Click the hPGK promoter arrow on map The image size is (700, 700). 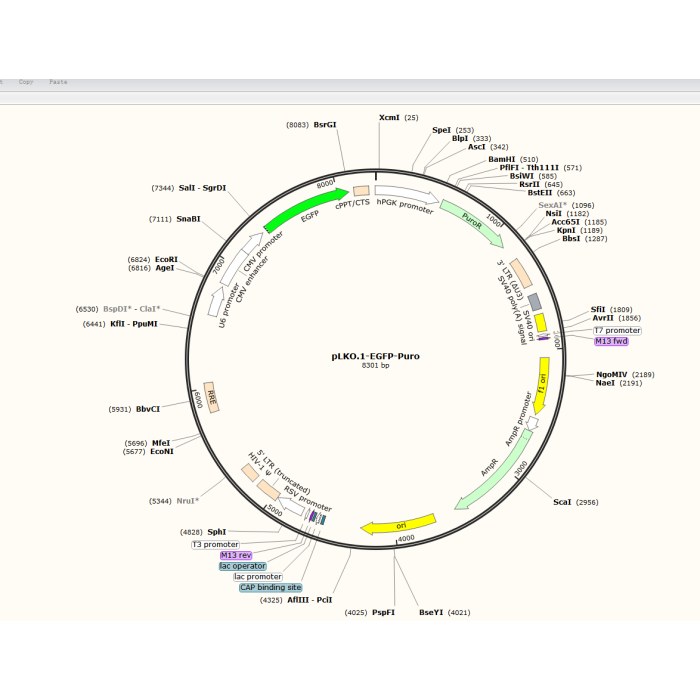(x=406, y=196)
